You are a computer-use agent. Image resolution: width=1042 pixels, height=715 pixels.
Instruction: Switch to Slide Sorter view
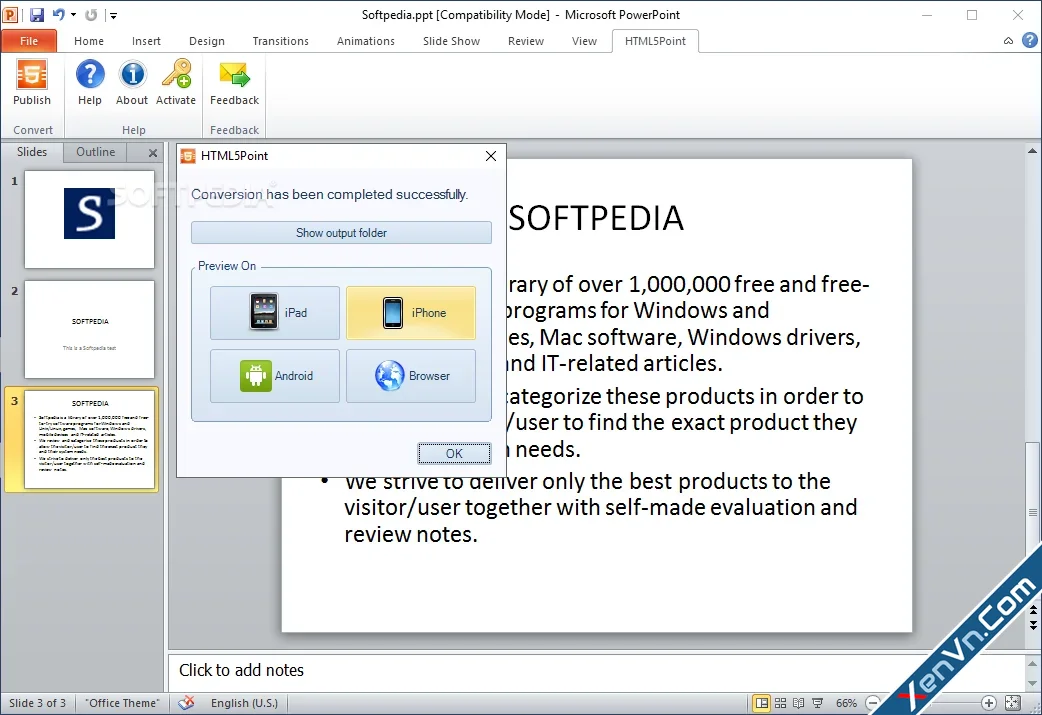[x=781, y=702]
